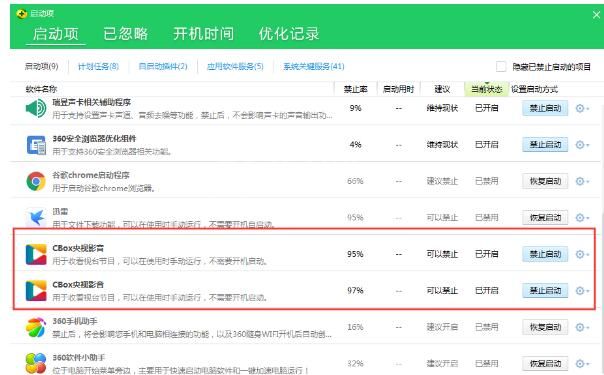Select the 系统关键服务(41) sub-tab

[314, 67]
